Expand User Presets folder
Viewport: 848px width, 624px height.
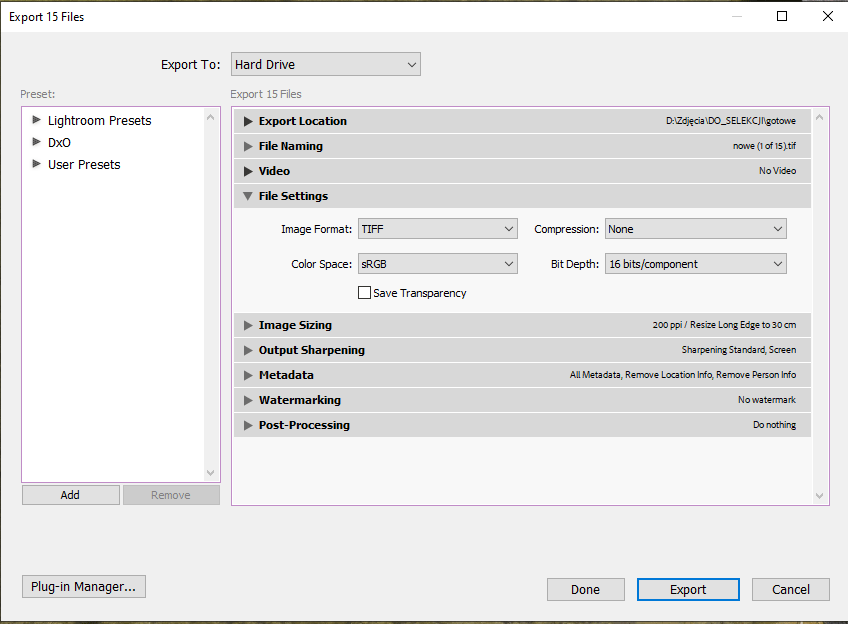pos(37,164)
